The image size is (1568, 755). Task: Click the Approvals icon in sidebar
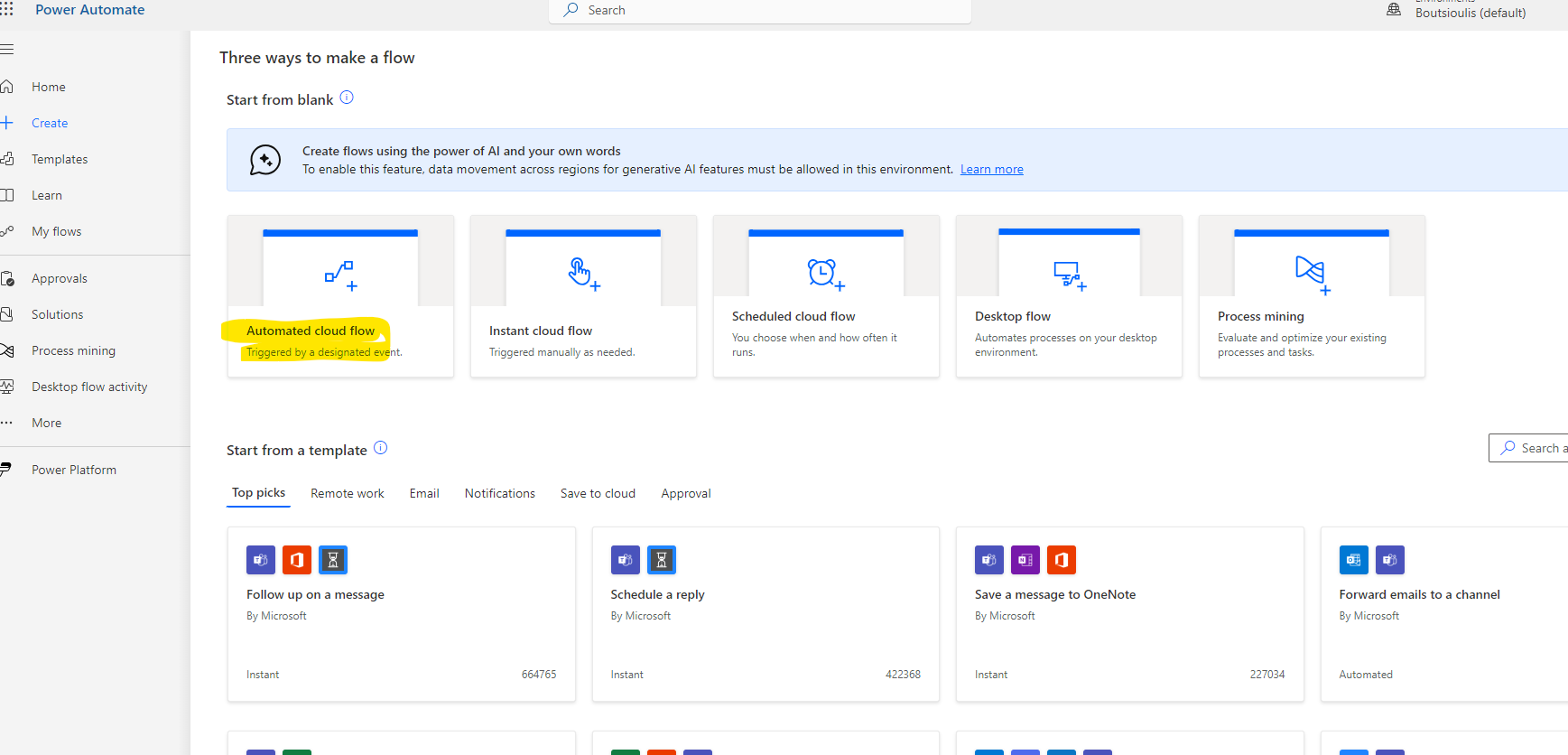6,278
